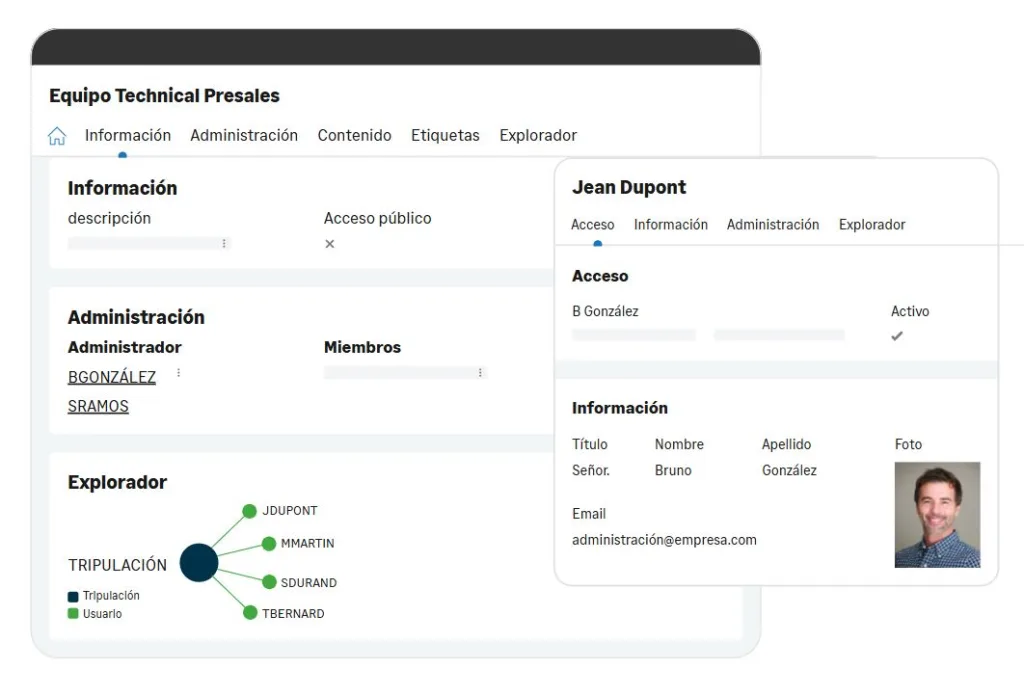Click the Equipo Technical Presales title
This screenshot has width=1024, height=696.
point(165,95)
